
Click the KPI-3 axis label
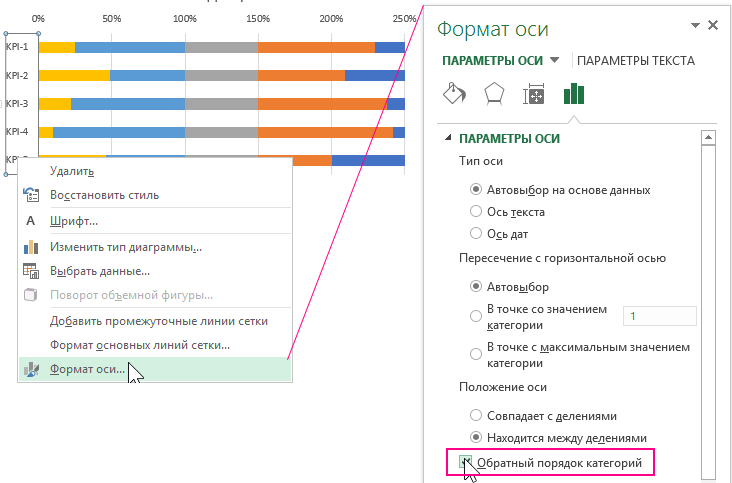(17, 103)
